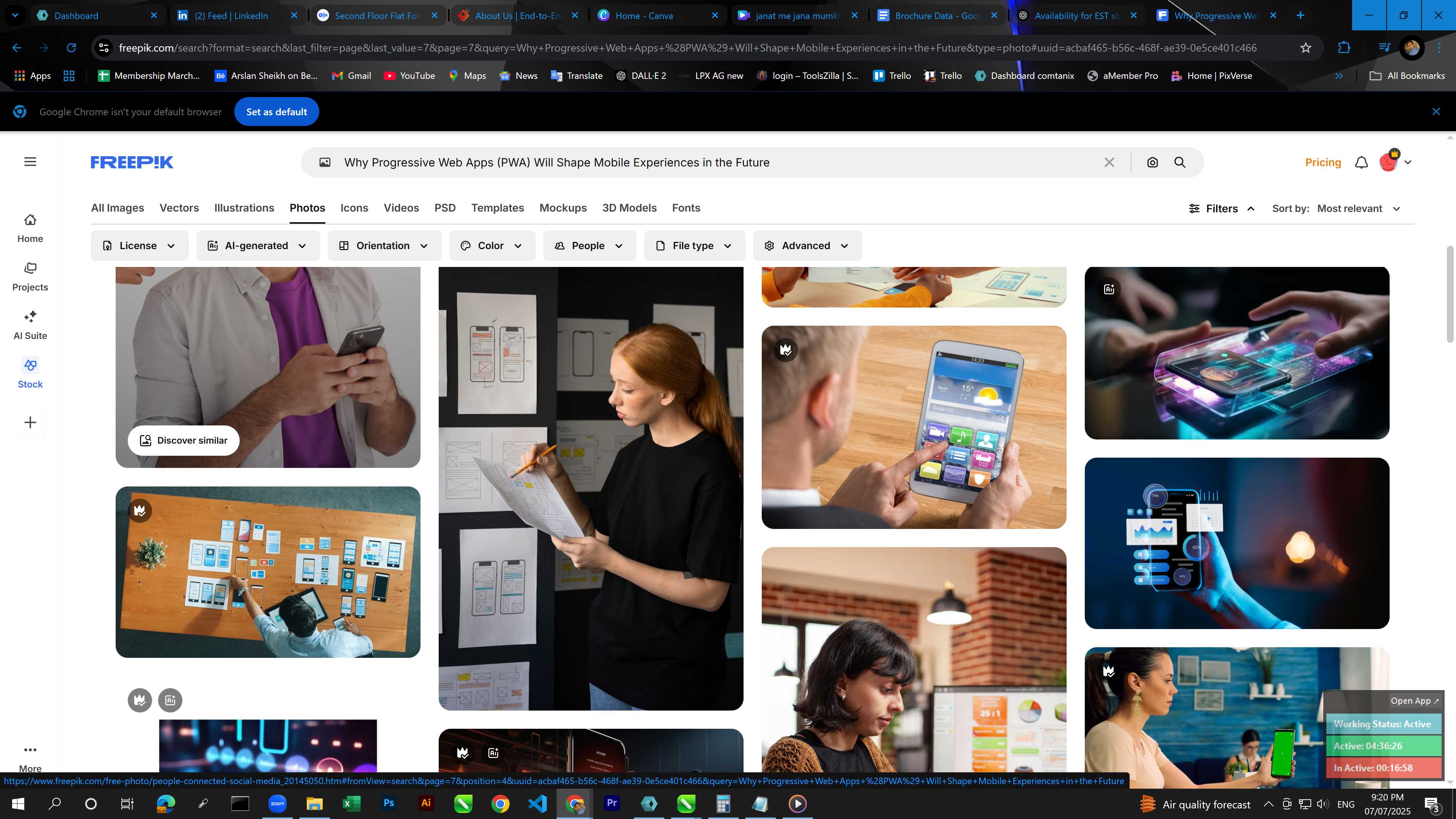Screen dimensions: 1456x819
Task: Bookmark this page with star icon
Action: 1305,48
